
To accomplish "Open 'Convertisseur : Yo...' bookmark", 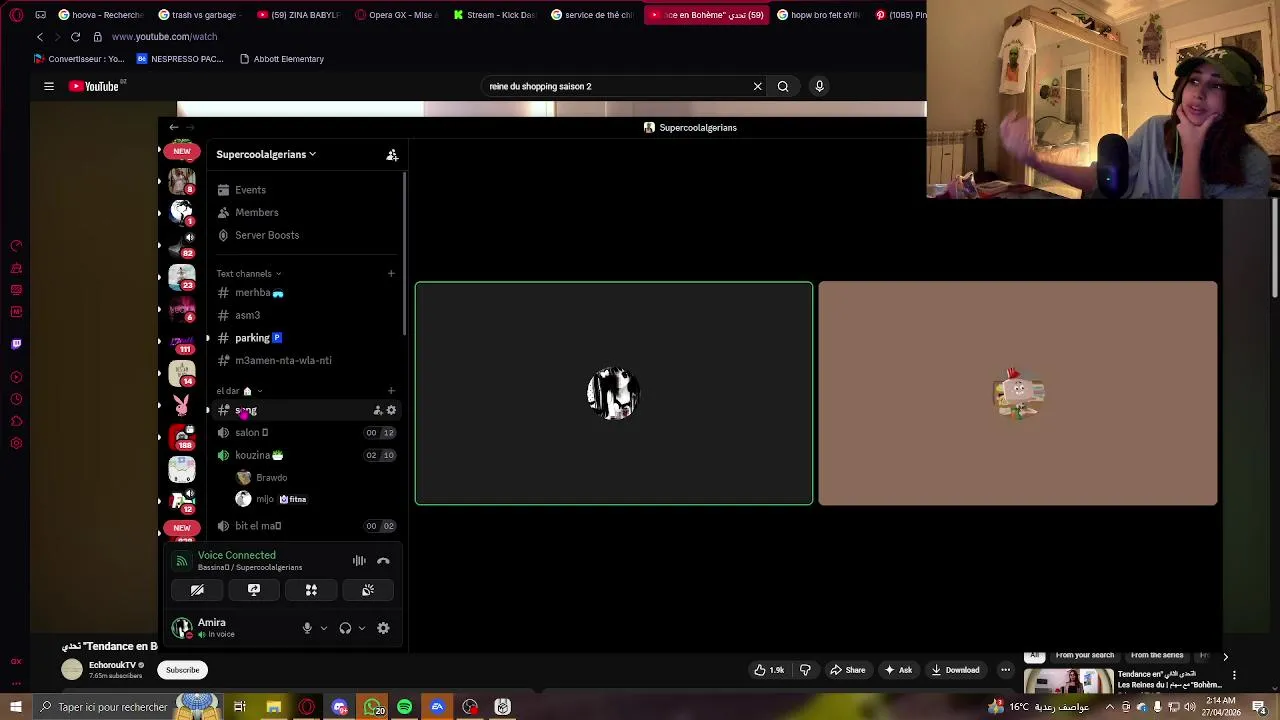I will pyautogui.click(x=79, y=59).
